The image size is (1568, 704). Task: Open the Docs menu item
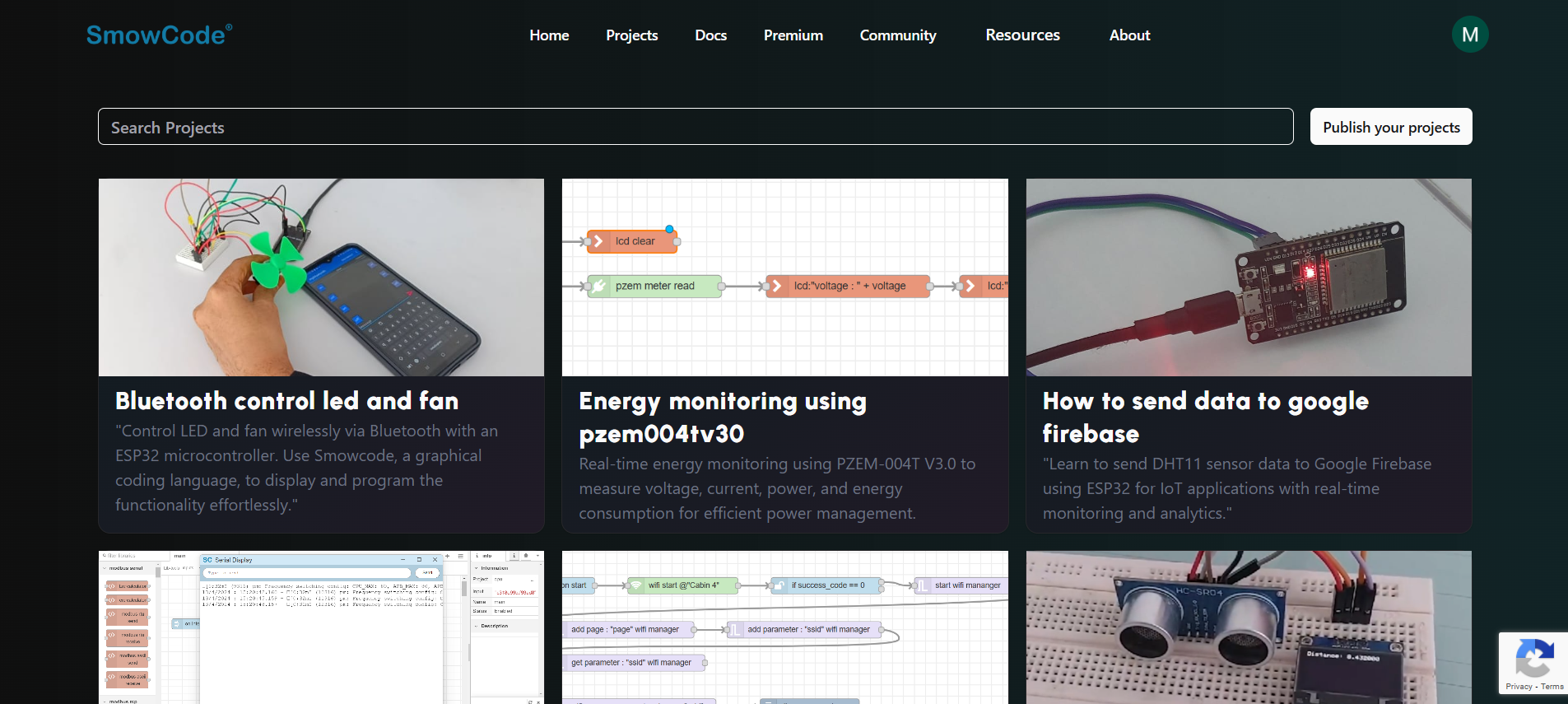point(711,35)
